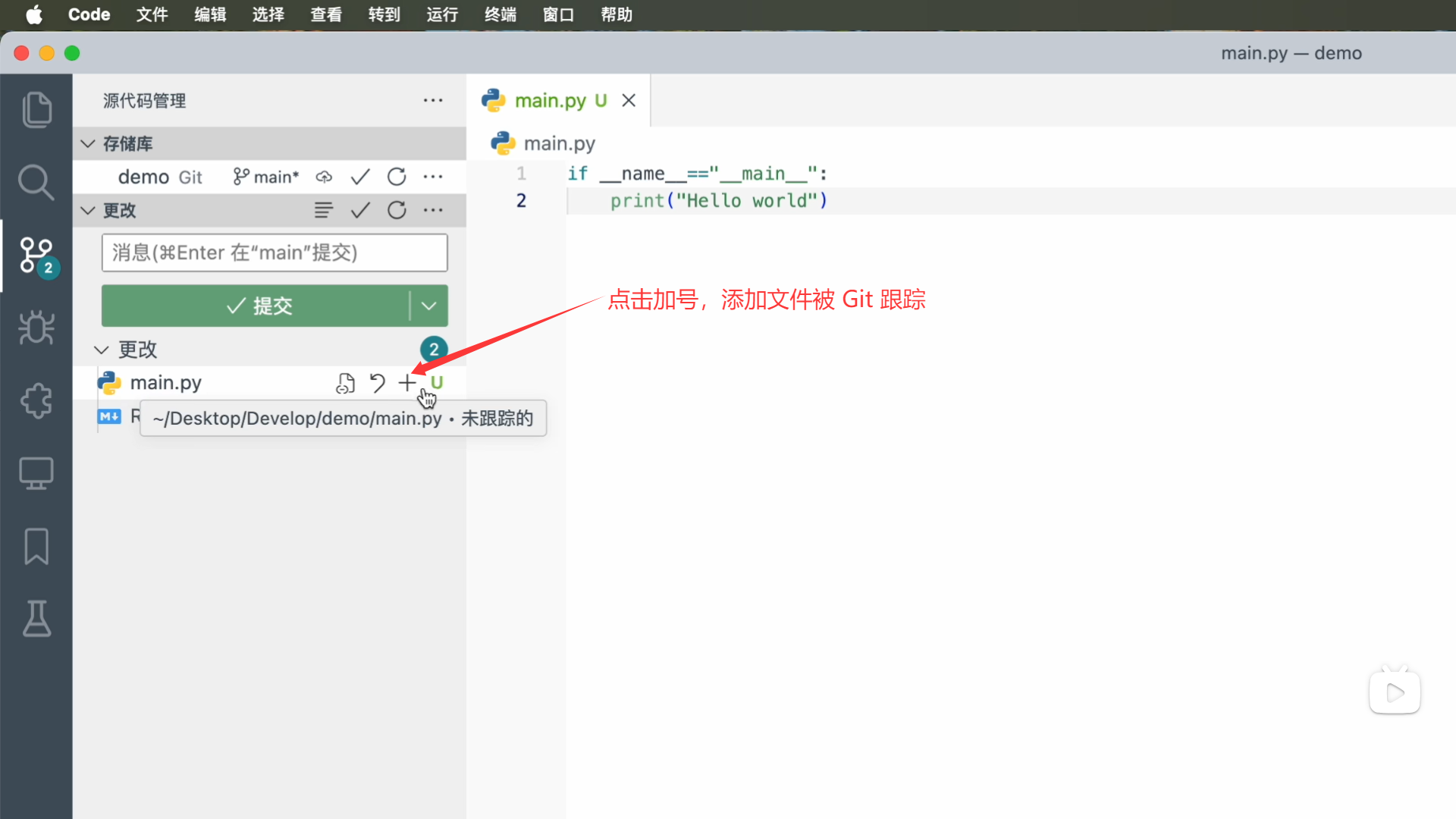The width and height of the screenshot is (1456, 819).
Task: Collapse the 更改 file list group
Action: [102, 350]
